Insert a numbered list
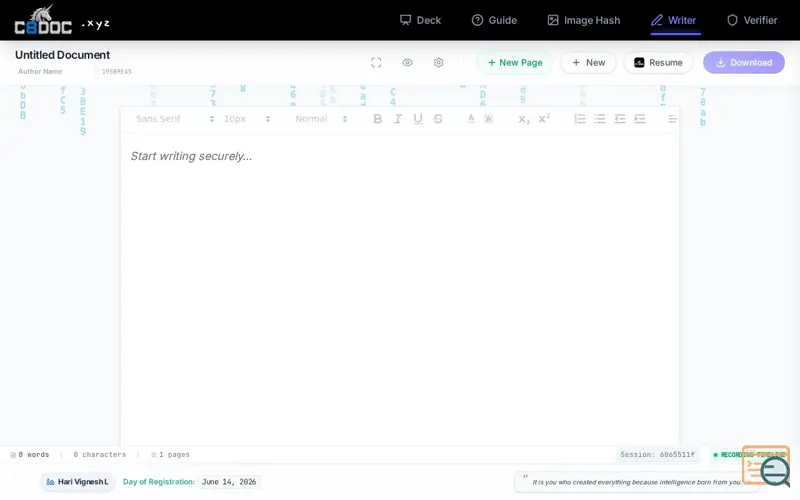 (x=580, y=119)
